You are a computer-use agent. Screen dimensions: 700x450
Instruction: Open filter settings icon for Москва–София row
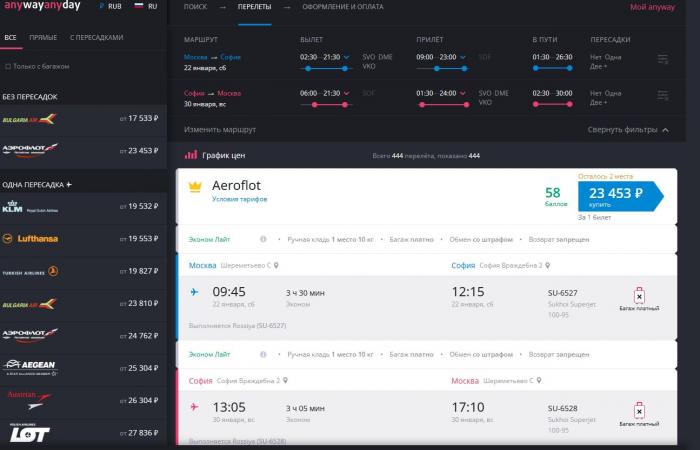663,59
